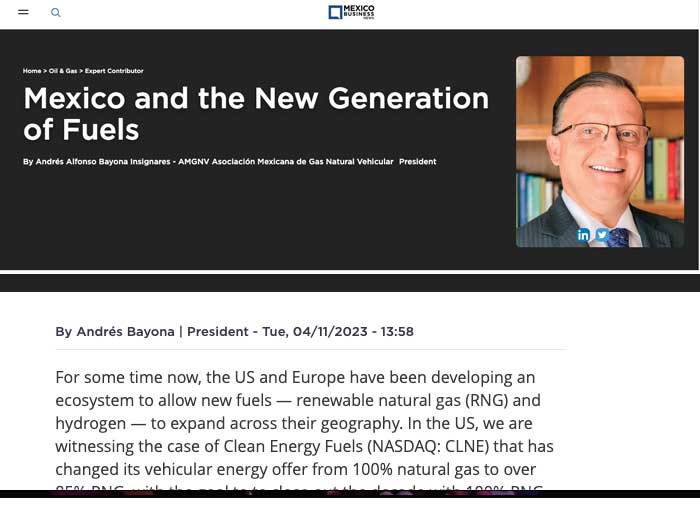Screen dimensions: 700x525
Task: Click the search magnifier icon
Action: point(55,12)
